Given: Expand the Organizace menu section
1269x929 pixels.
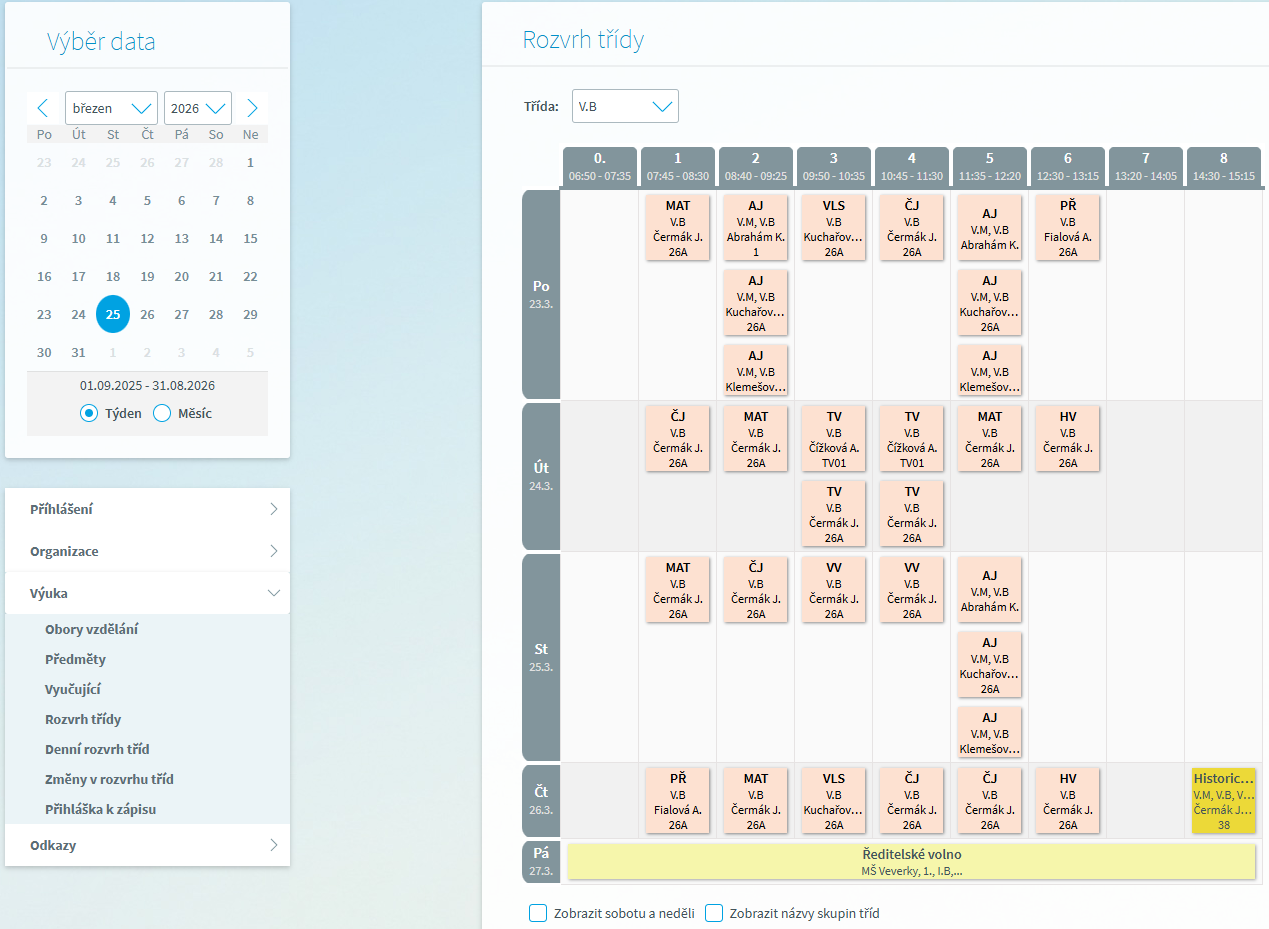Looking at the screenshot, I should click(147, 552).
